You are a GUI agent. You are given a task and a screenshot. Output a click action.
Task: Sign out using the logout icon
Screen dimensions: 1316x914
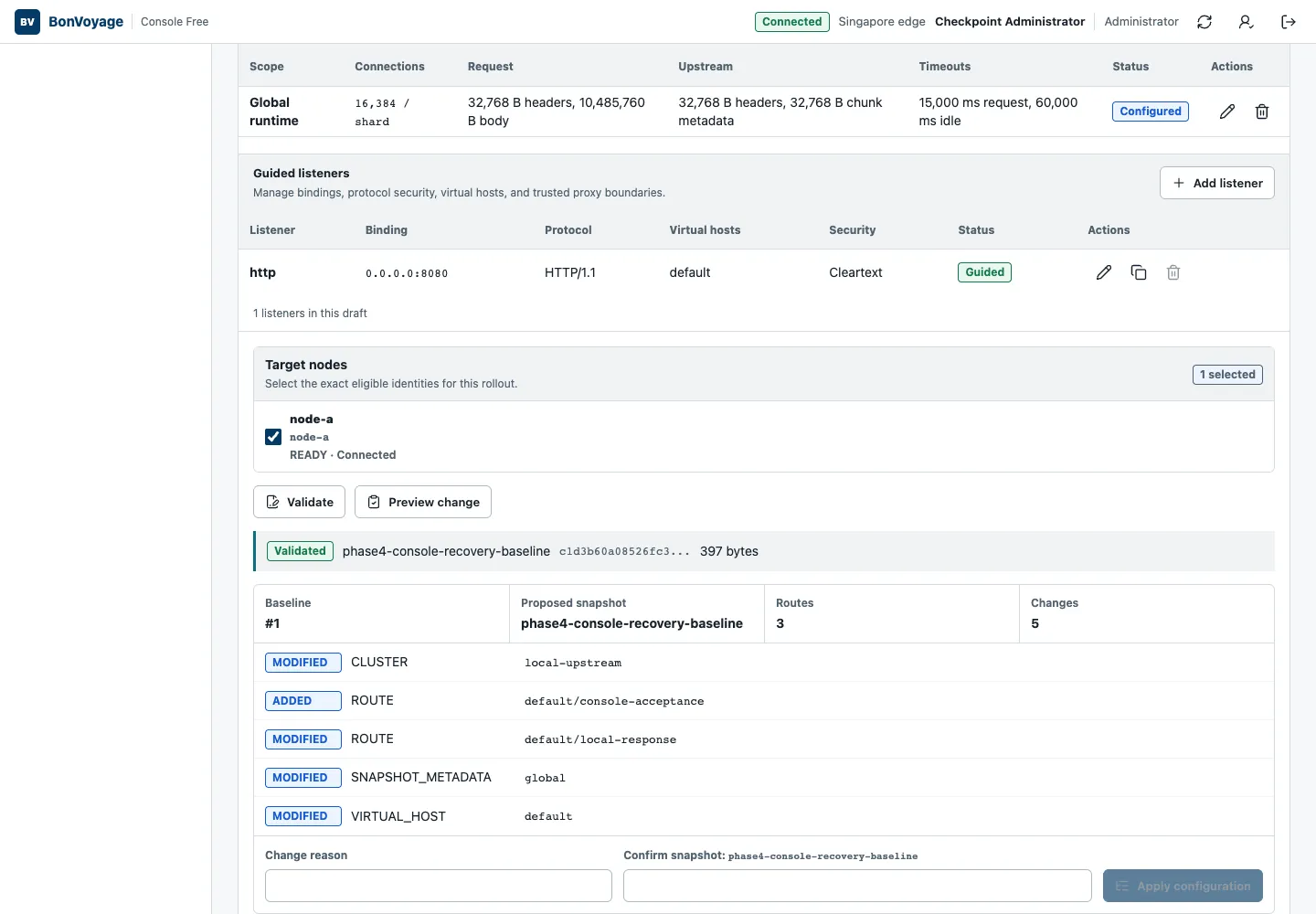(x=1289, y=22)
